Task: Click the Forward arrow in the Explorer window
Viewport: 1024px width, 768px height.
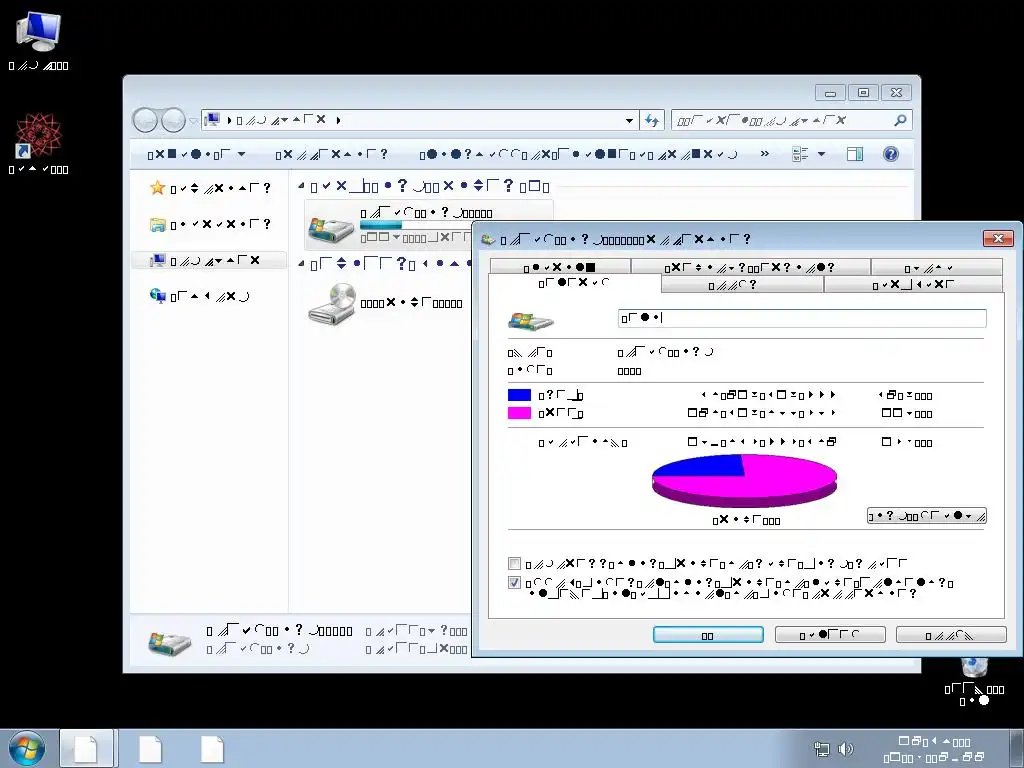Action: coord(173,120)
